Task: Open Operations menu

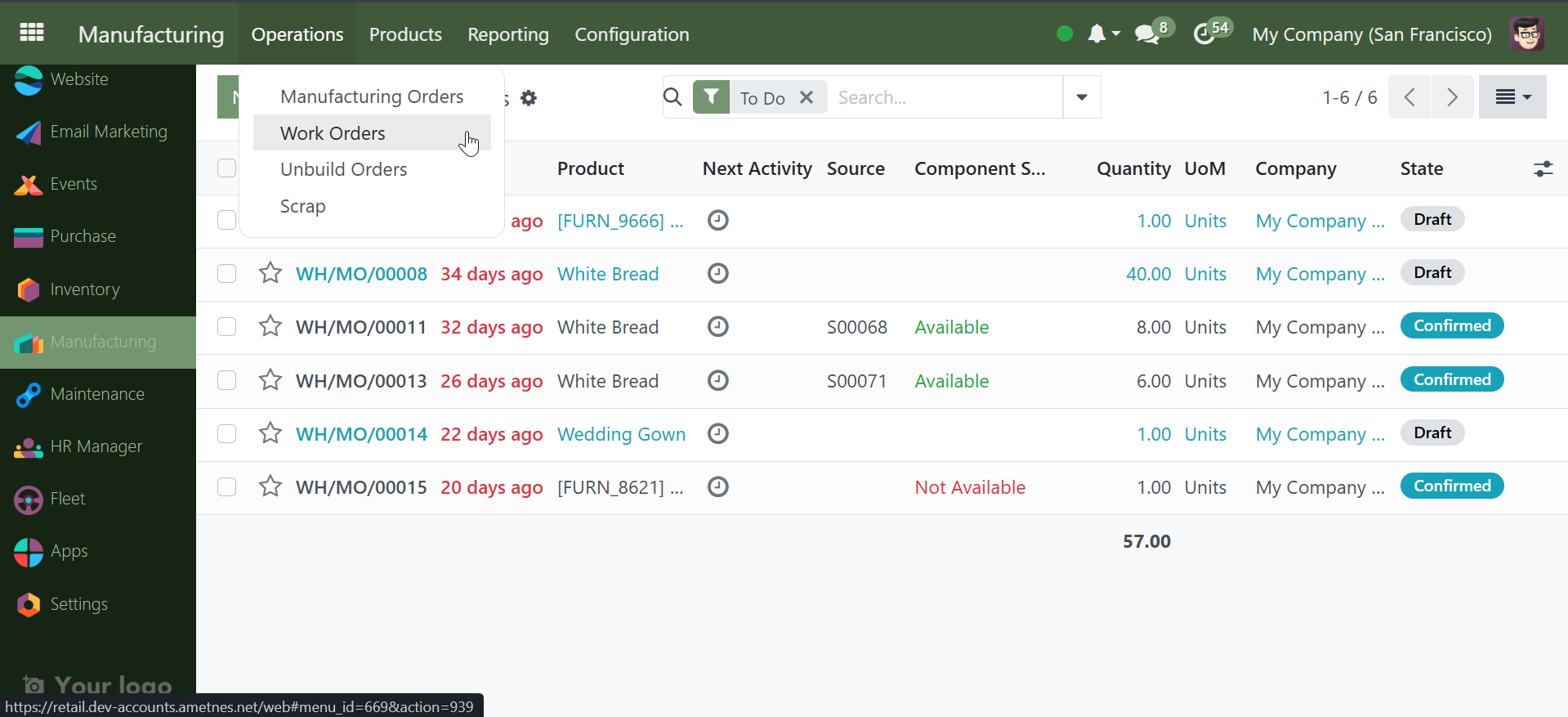Action: (x=297, y=34)
